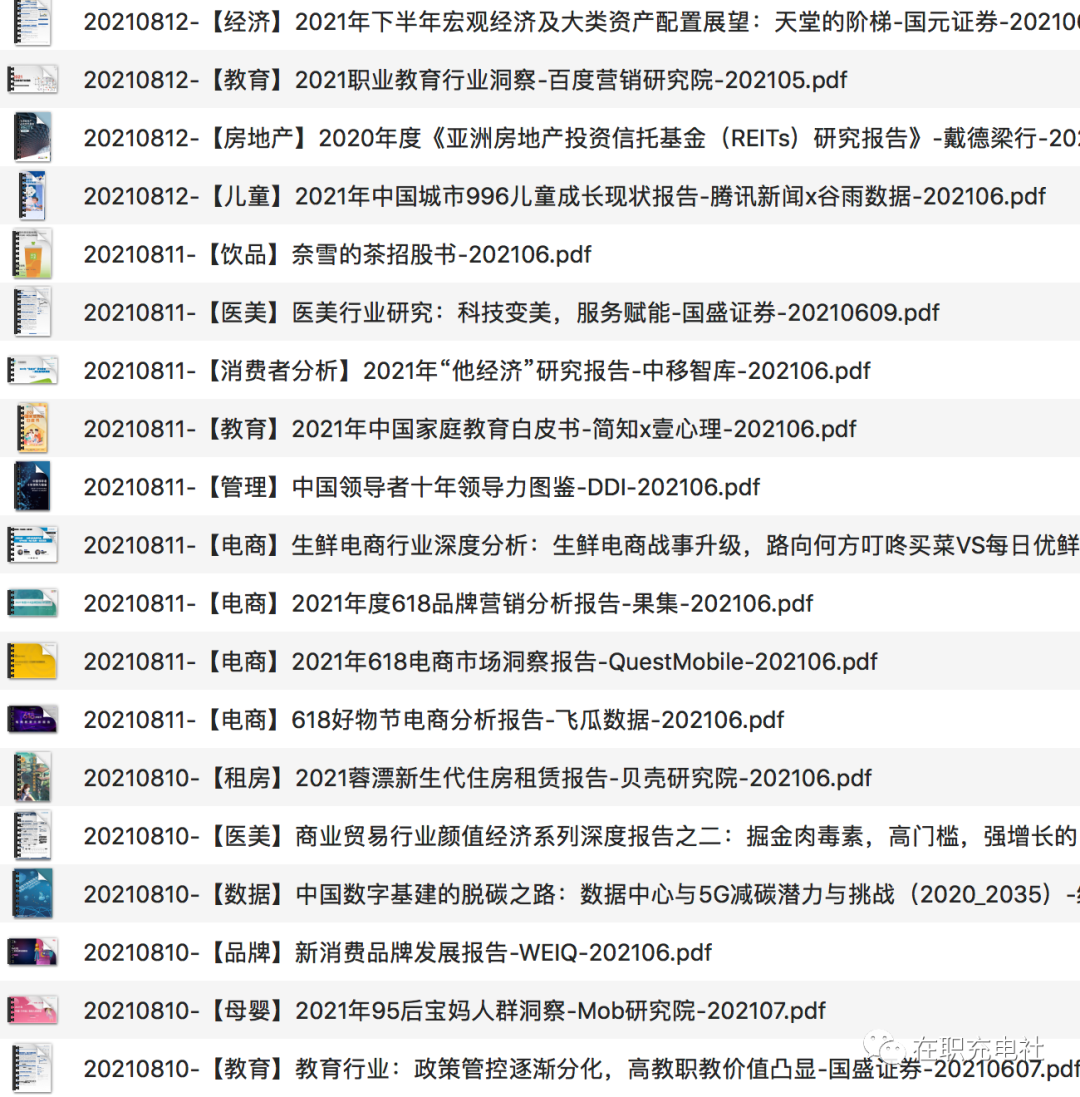
Task: Click the icon of the 996儿童成长现状报告 PDF
Action: (32, 196)
